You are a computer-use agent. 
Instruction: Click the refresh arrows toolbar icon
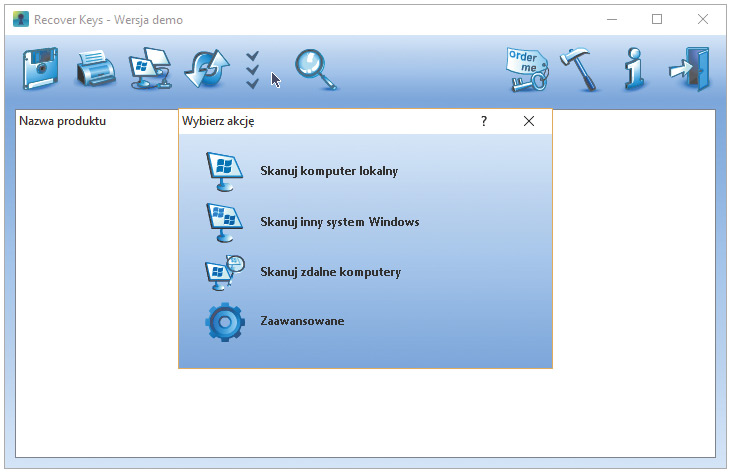pos(207,68)
